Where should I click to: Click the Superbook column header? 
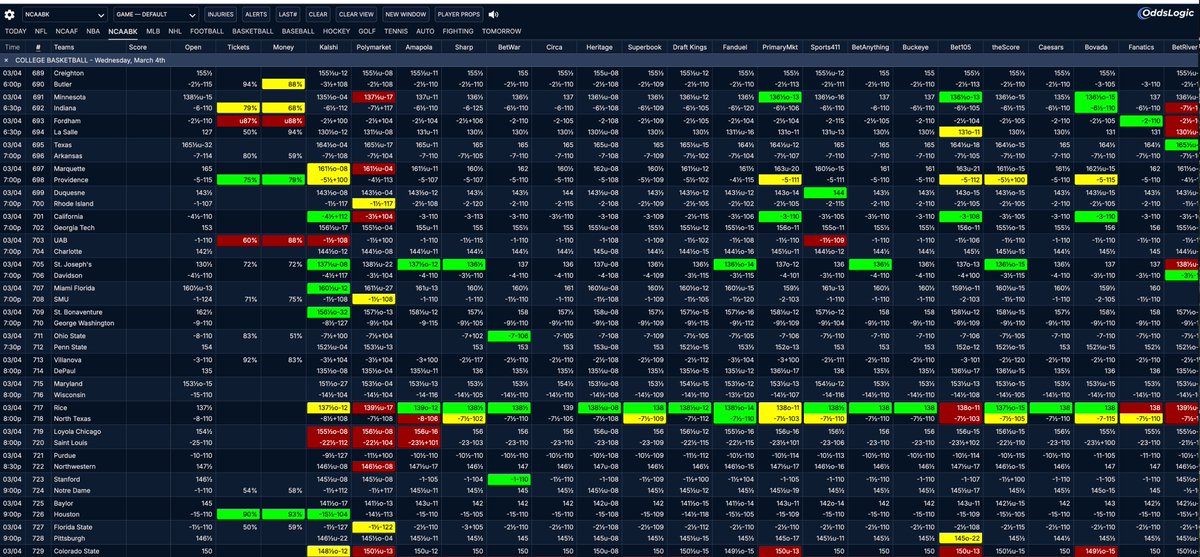pyautogui.click(x=645, y=46)
